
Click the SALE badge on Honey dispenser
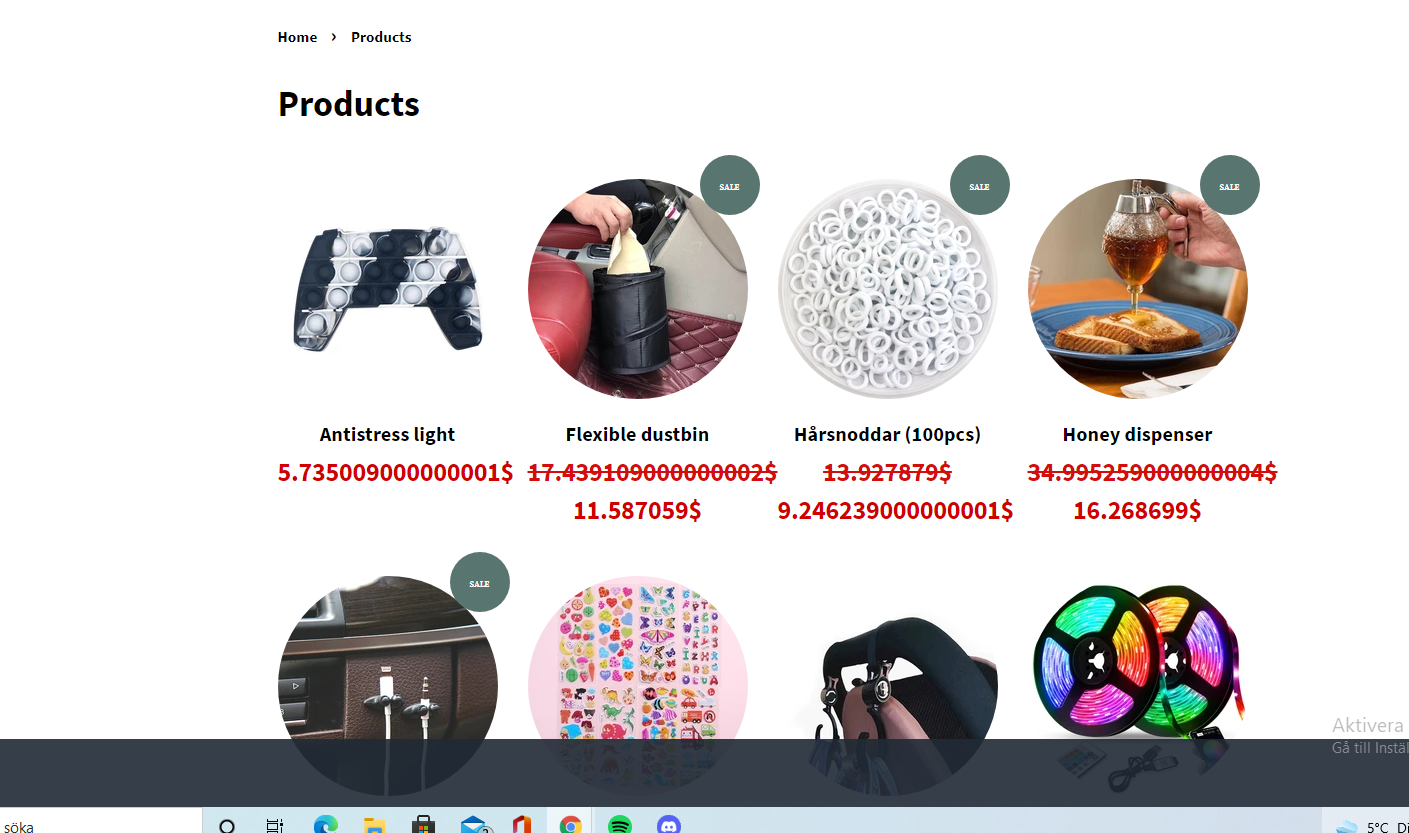(x=1229, y=185)
